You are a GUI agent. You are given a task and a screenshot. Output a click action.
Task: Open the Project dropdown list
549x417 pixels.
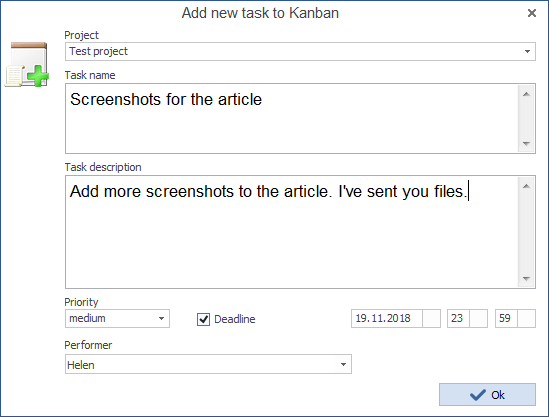(x=527, y=51)
